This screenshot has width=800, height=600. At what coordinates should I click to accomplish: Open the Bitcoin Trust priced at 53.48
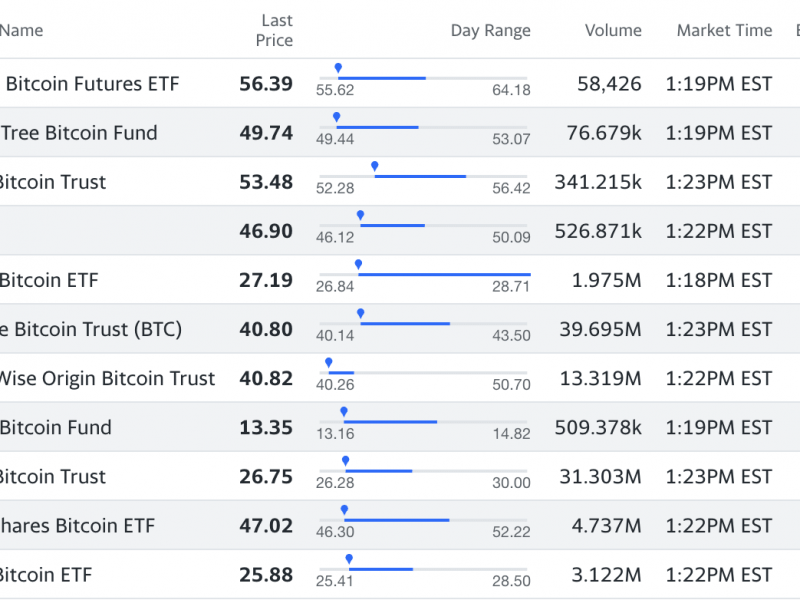pos(52,182)
